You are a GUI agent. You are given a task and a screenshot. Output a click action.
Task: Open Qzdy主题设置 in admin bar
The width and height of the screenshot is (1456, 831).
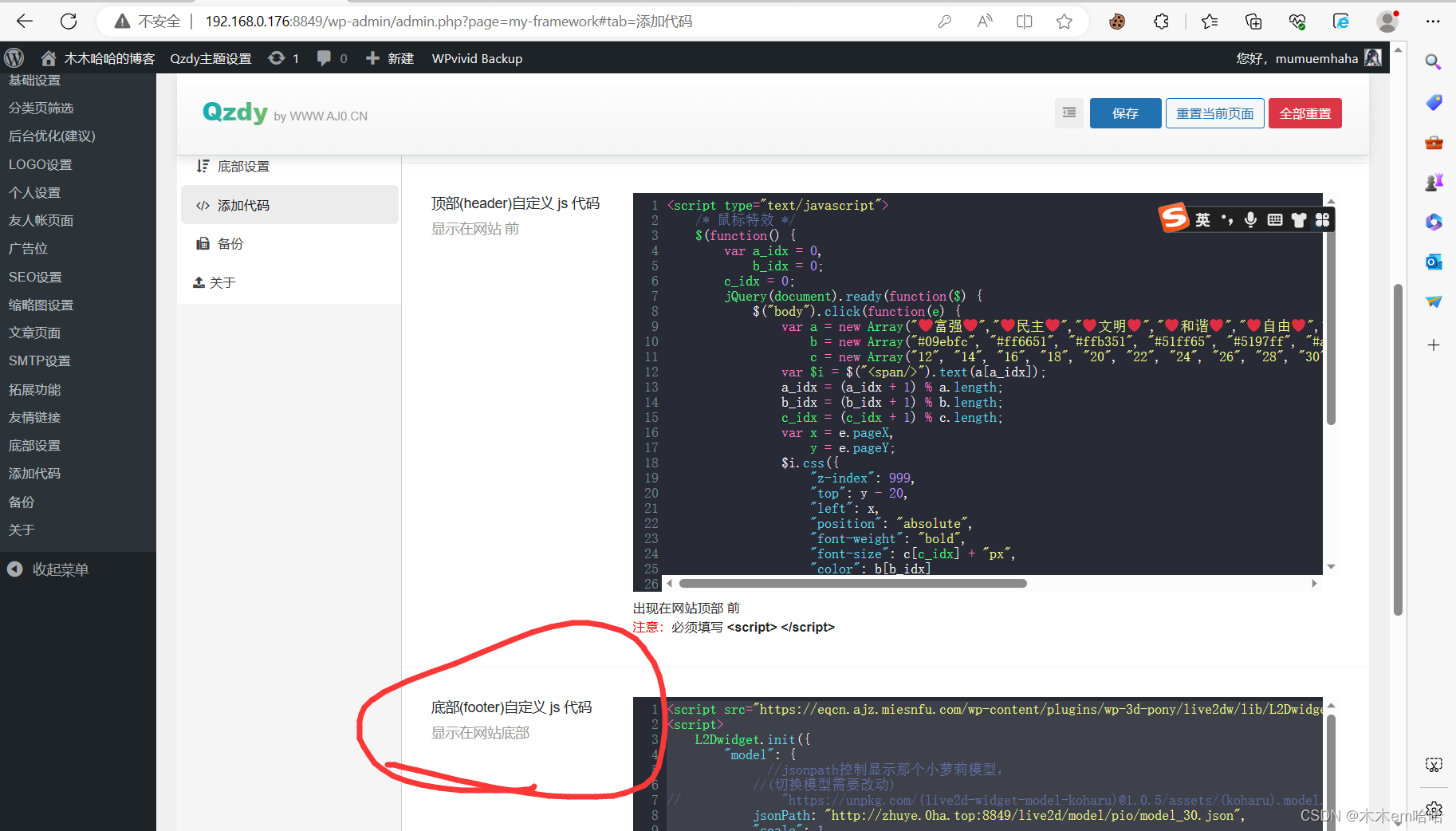coord(211,58)
